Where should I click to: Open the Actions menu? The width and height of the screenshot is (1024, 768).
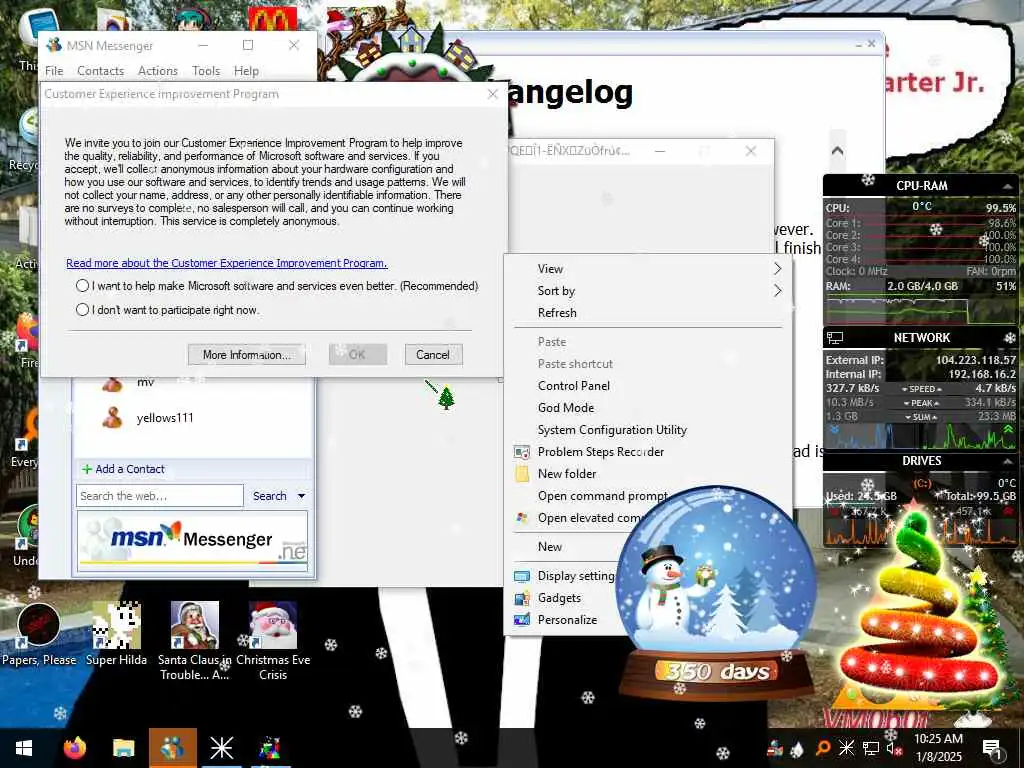[157, 71]
